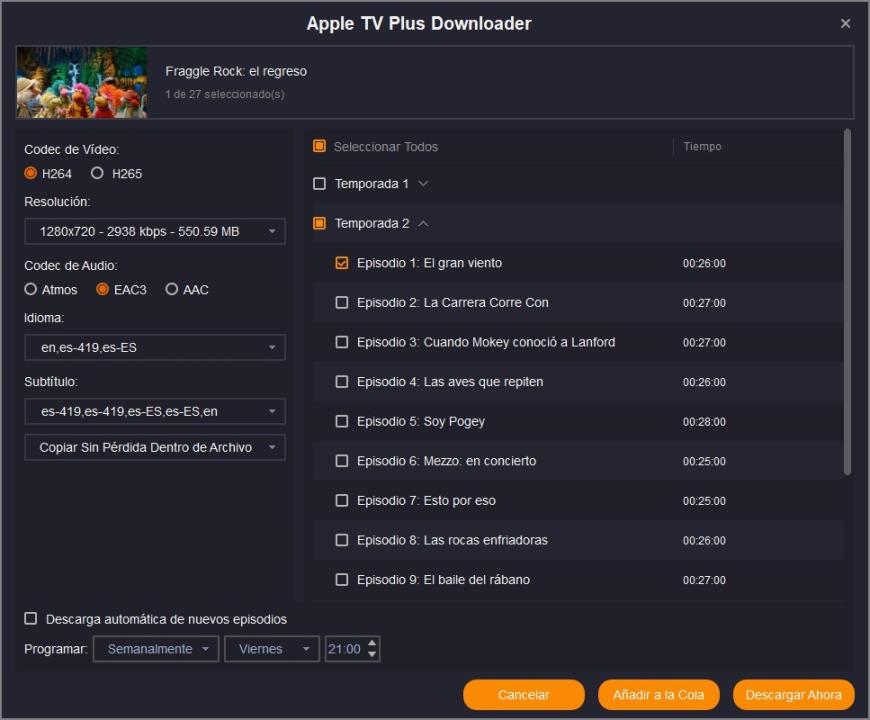Open the Copiar Sin Pérdida subtitle mode dropdown
Viewport: 870px width, 720px height.
point(155,447)
